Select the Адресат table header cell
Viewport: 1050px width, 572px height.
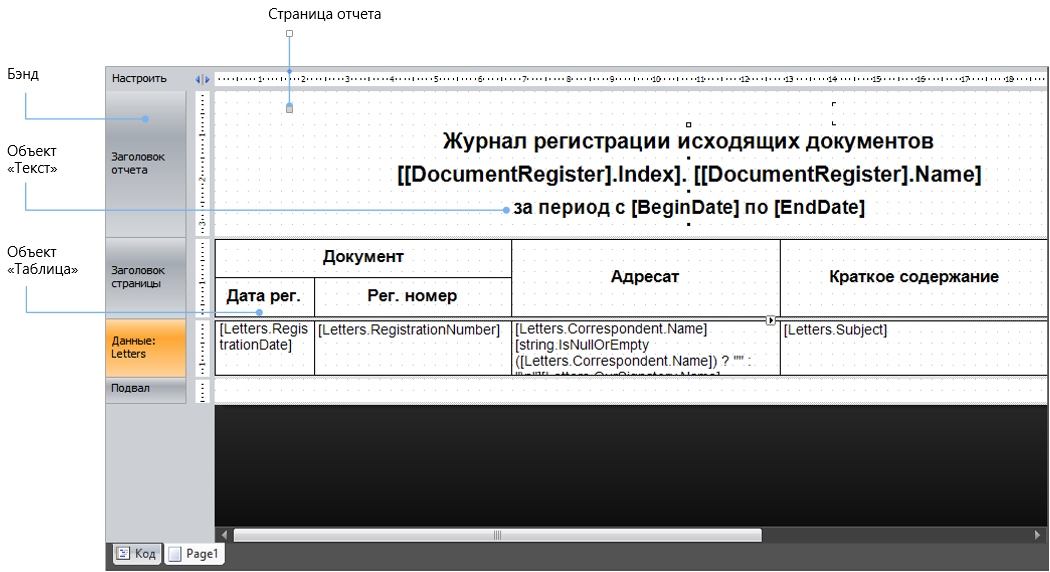point(645,277)
